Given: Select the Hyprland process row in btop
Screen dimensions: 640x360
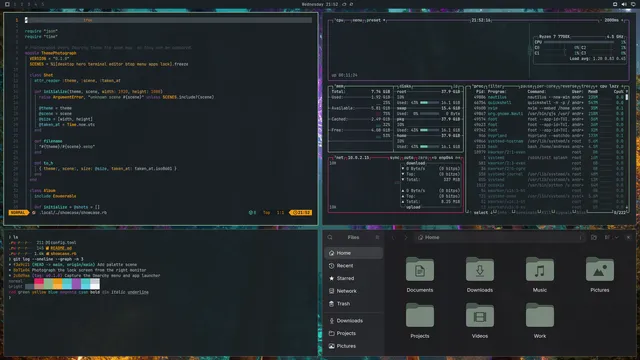Looking at the screenshot, I should (x=548, y=136).
